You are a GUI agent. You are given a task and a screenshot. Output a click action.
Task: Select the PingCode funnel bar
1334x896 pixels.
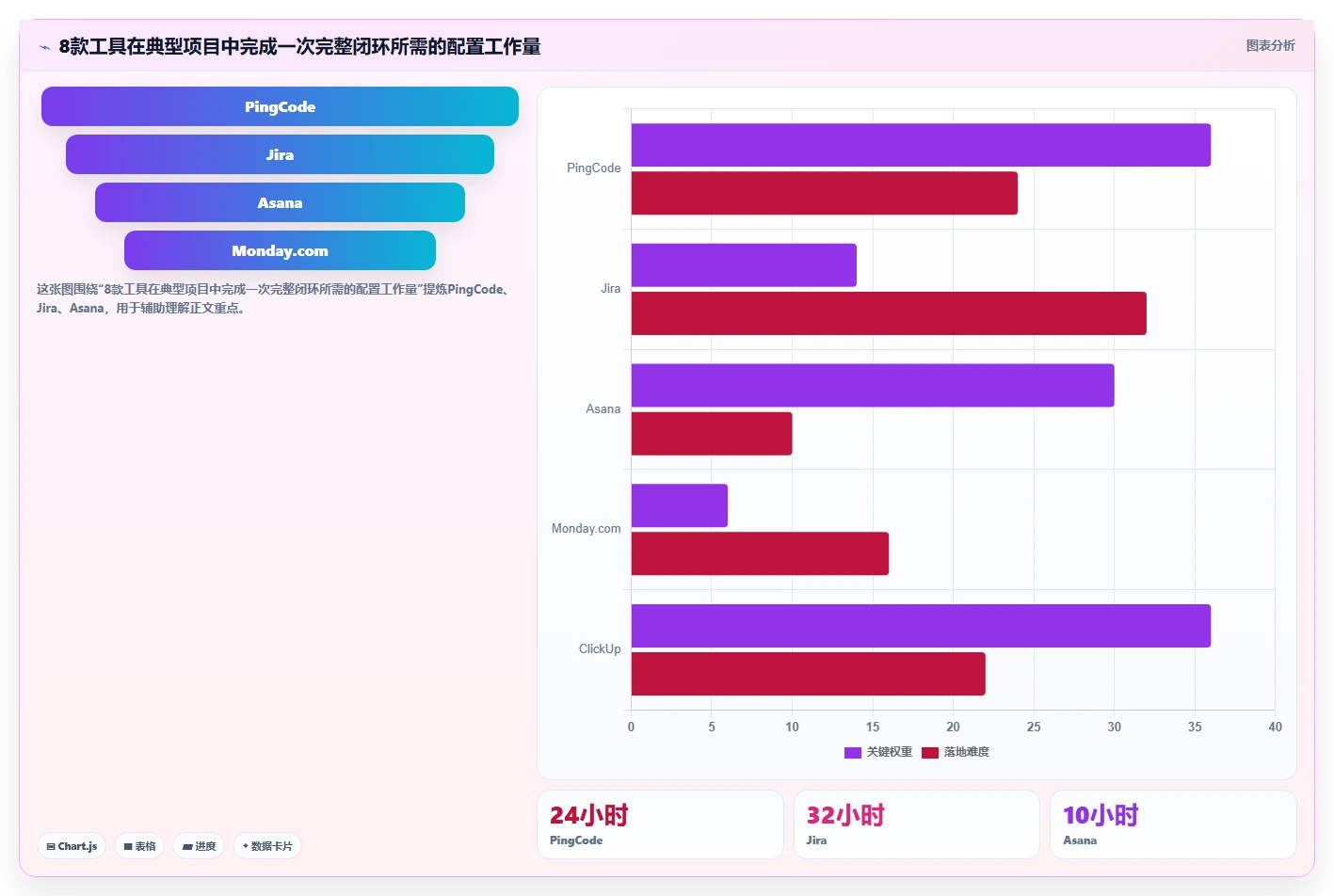280,106
